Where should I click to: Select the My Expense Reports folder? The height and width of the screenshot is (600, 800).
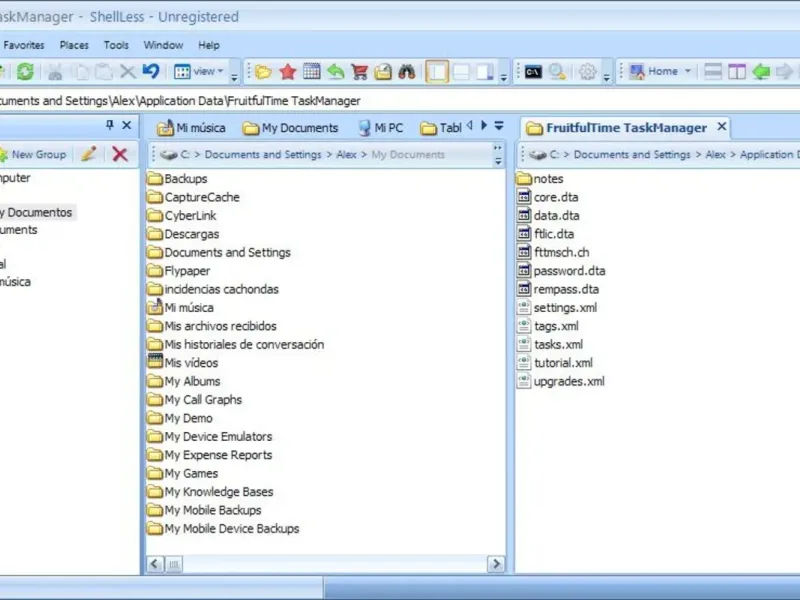[x=210, y=455]
